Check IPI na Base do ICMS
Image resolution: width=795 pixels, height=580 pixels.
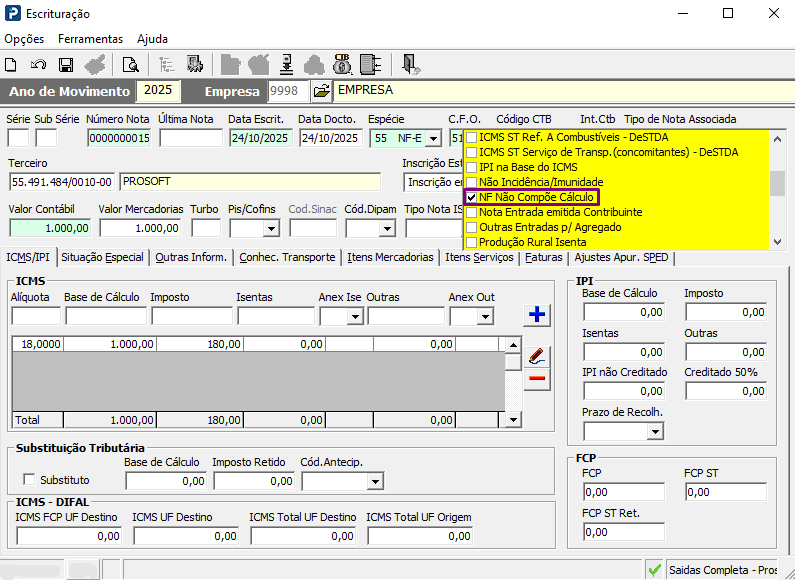pos(472,167)
